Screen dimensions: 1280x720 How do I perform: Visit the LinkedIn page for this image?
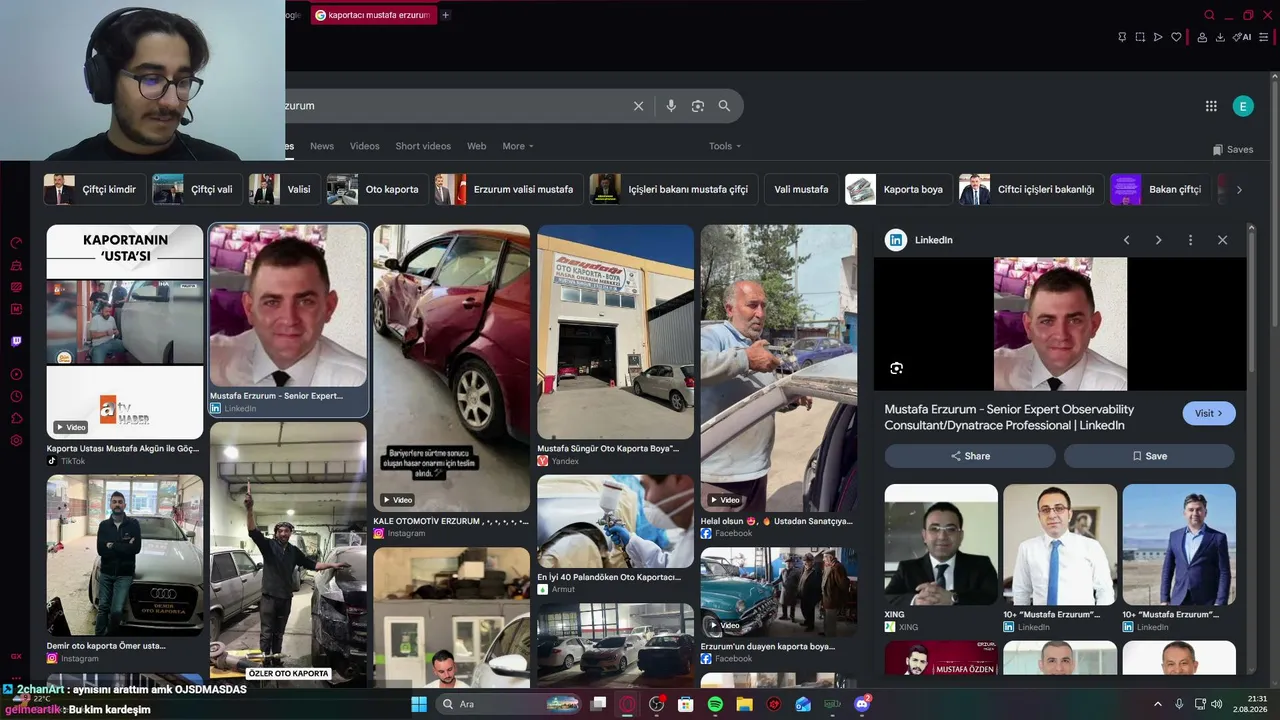tap(1209, 413)
